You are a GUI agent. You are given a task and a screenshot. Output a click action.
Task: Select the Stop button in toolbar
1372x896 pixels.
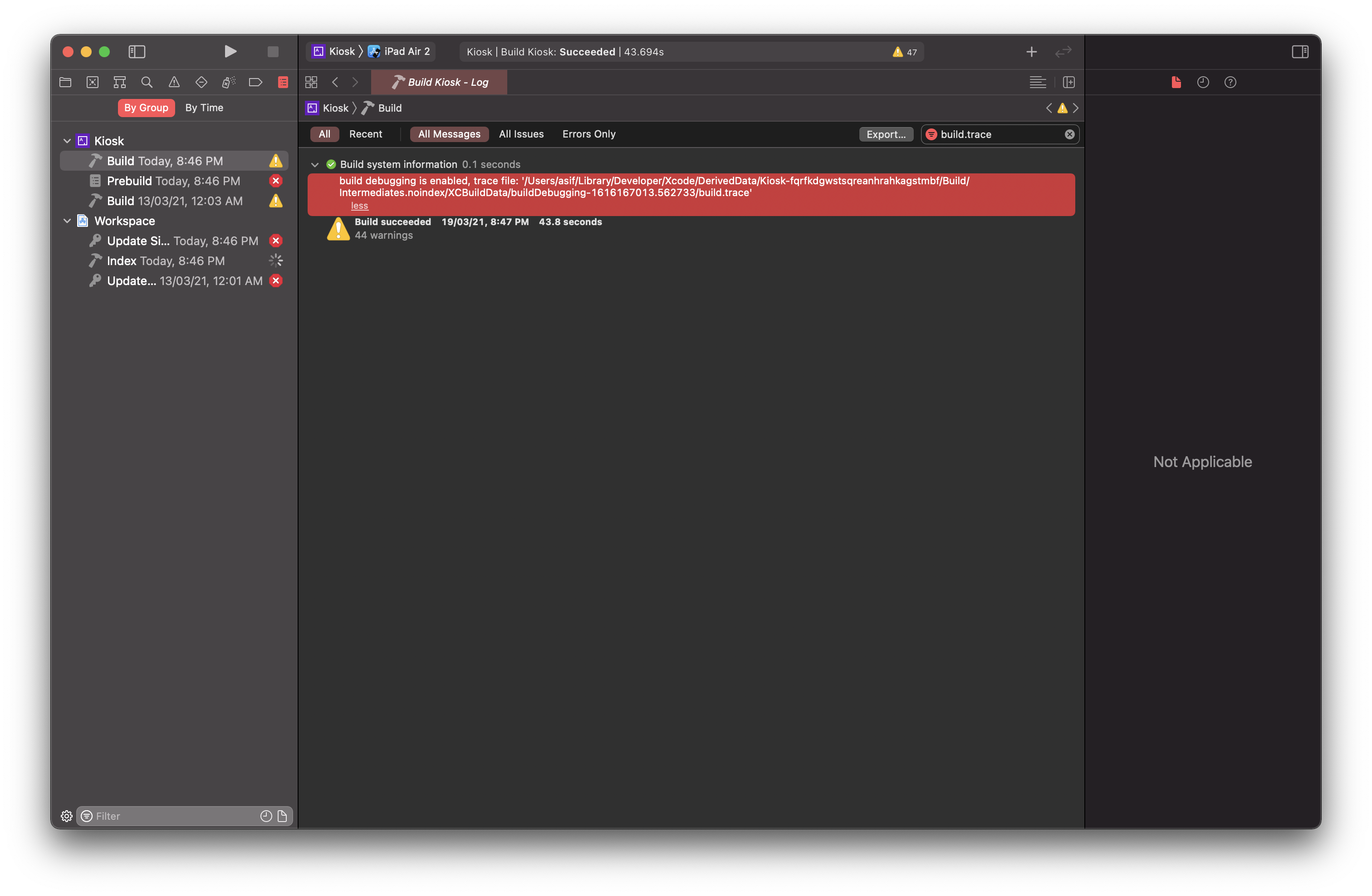(x=272, y=51)
